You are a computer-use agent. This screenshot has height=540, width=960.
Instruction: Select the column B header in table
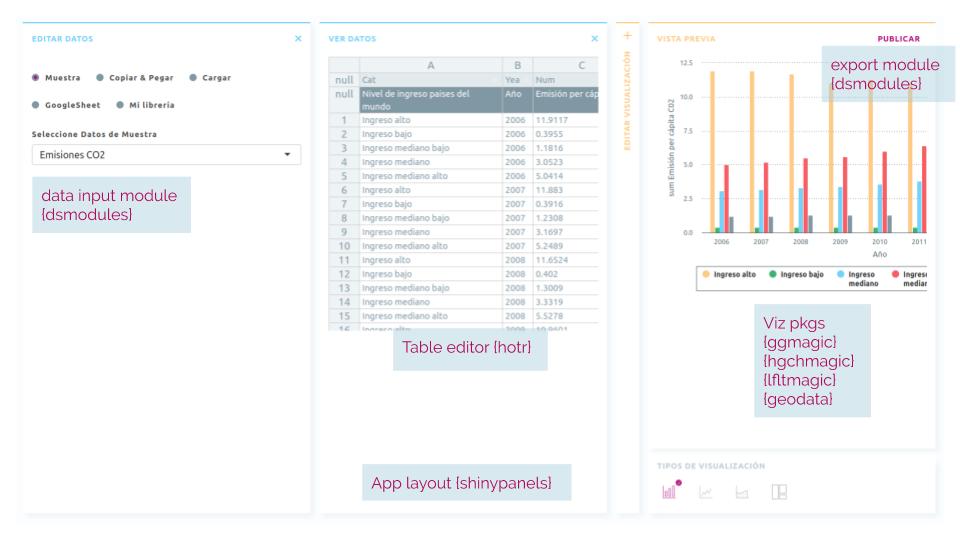[x=517, y=65]
